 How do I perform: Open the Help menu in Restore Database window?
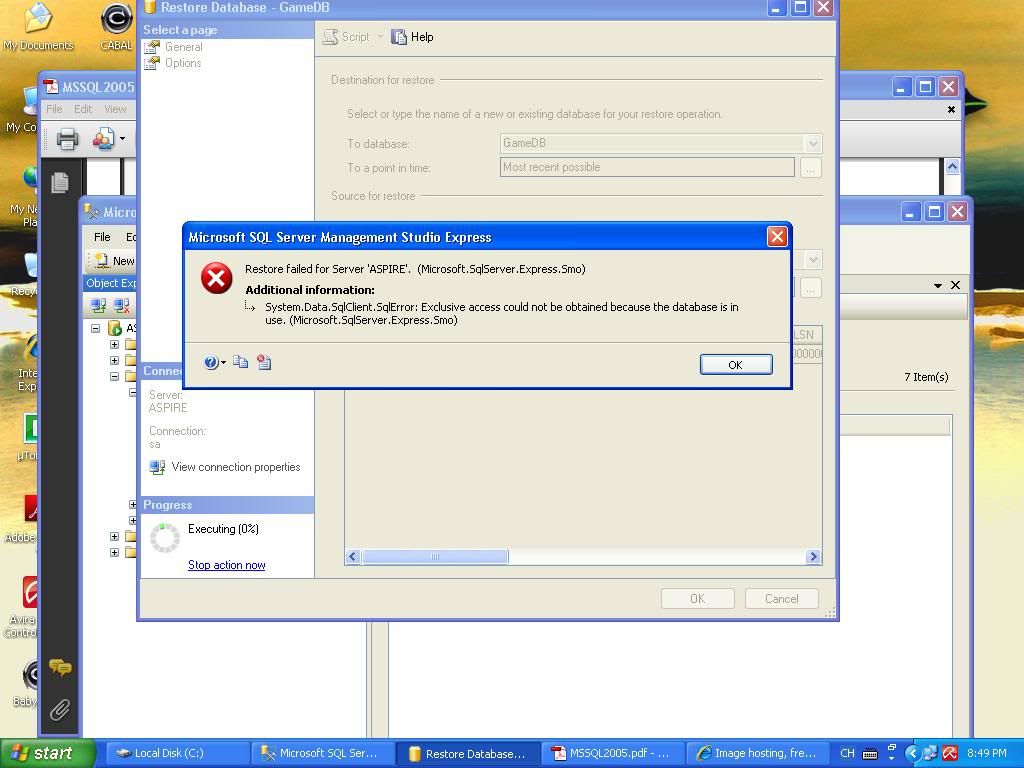[412, 37]
